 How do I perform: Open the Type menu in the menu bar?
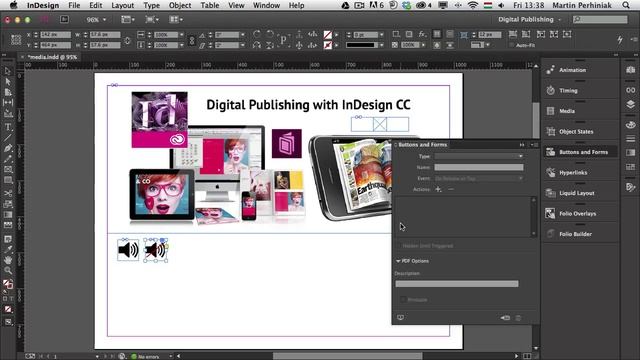(x=151, y=5)
